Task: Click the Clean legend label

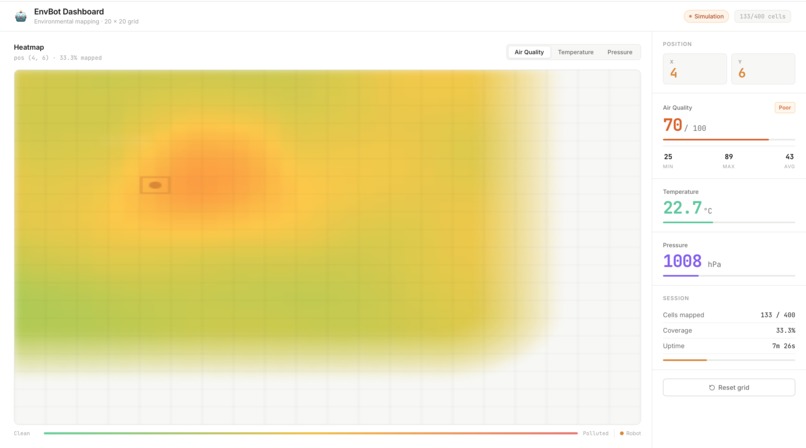Action: pos(22,433)
